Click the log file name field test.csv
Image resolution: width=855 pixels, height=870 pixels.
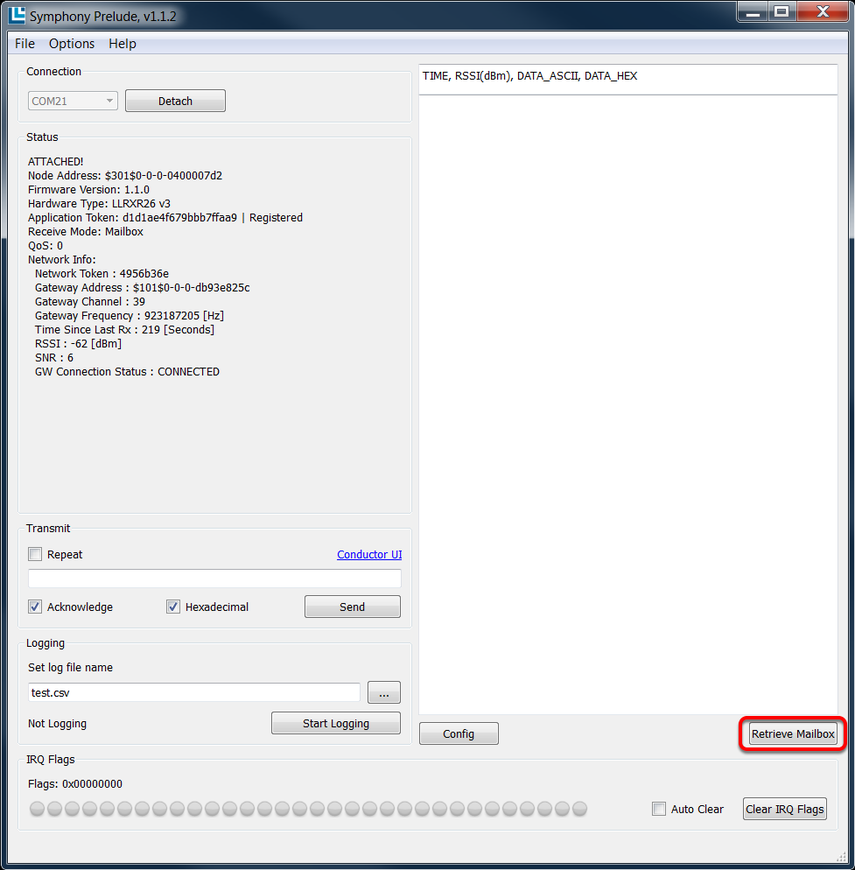[x=194, y=692]
